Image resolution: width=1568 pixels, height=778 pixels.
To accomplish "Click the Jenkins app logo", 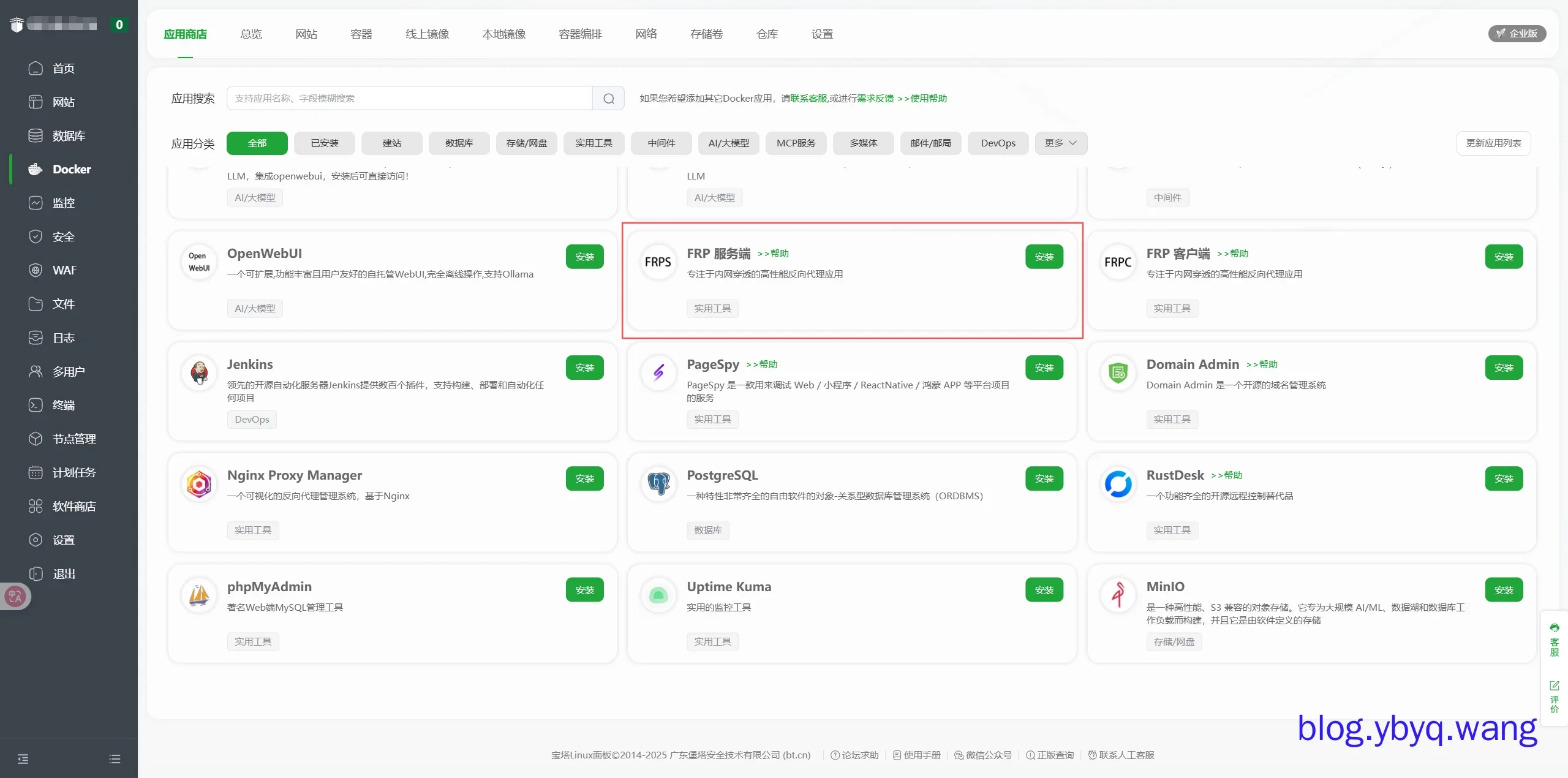I will tap(199, 372).
